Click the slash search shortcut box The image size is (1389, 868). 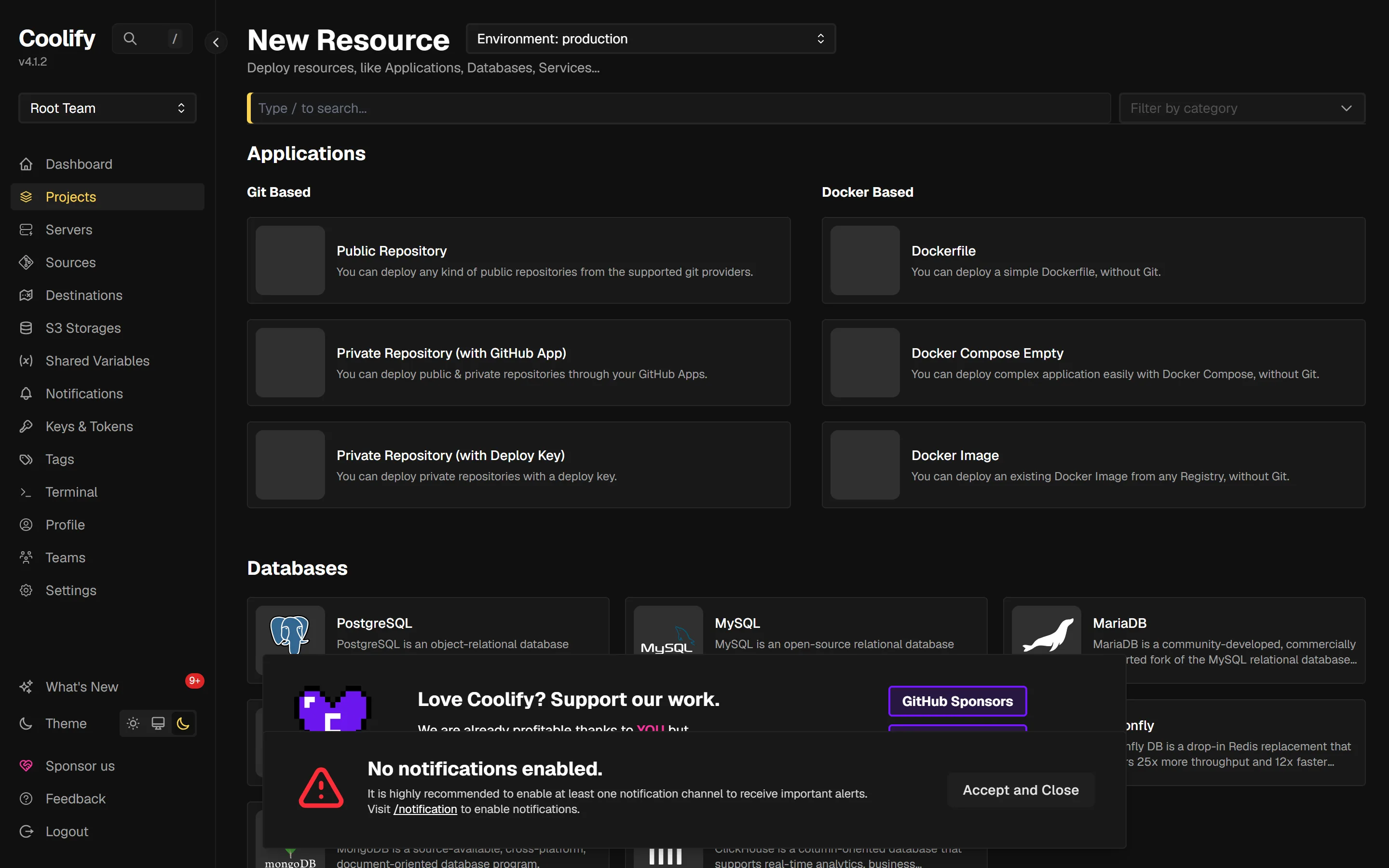(x=175, y=39)
